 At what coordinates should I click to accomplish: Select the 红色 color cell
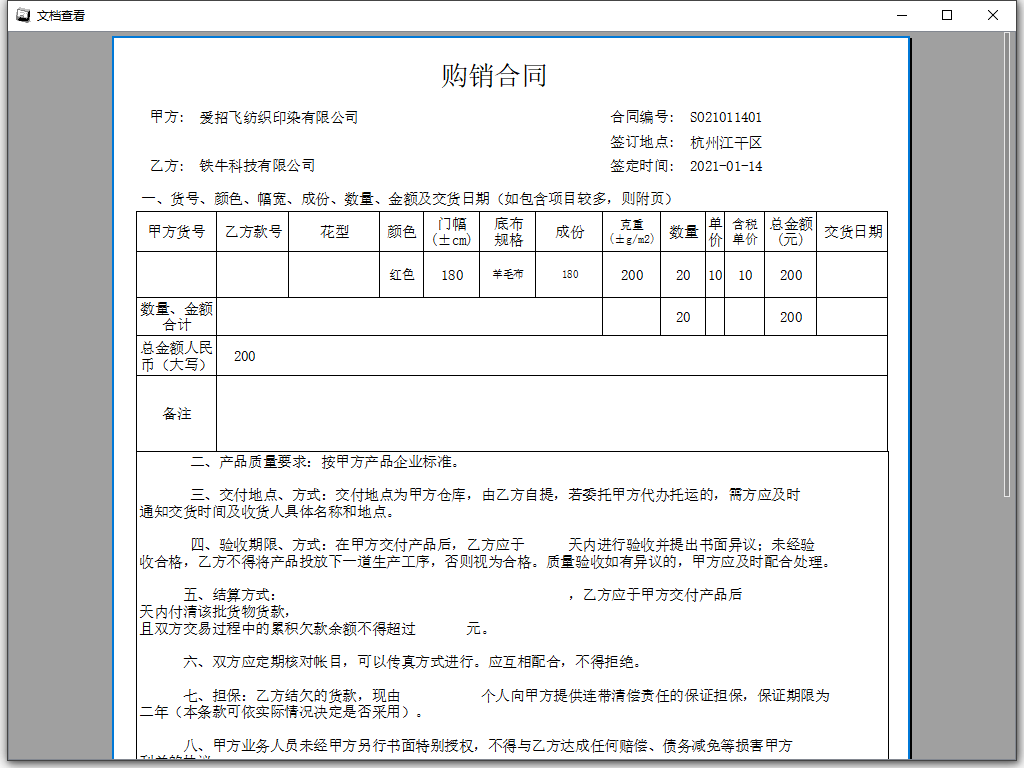tap(402, 275)
